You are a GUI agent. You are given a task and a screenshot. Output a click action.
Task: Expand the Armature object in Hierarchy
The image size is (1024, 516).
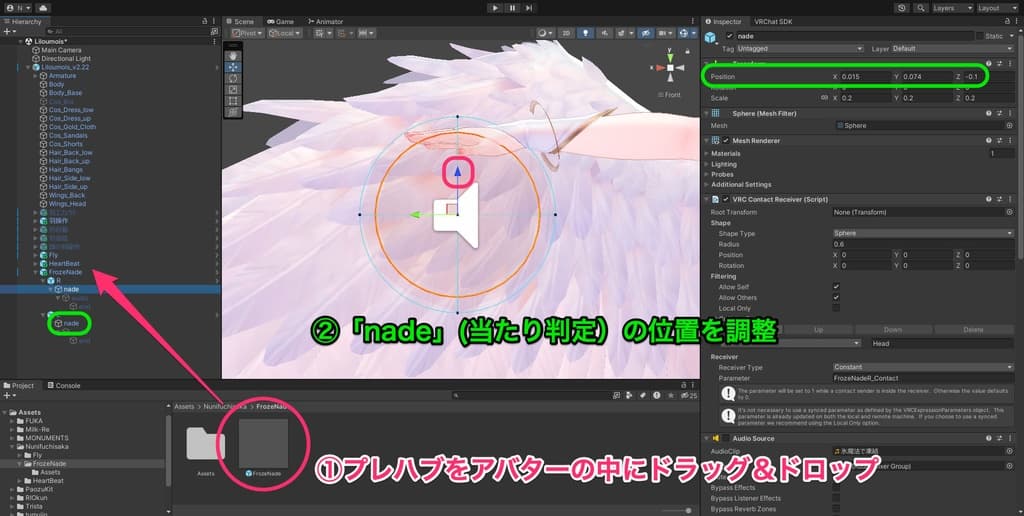35,76
